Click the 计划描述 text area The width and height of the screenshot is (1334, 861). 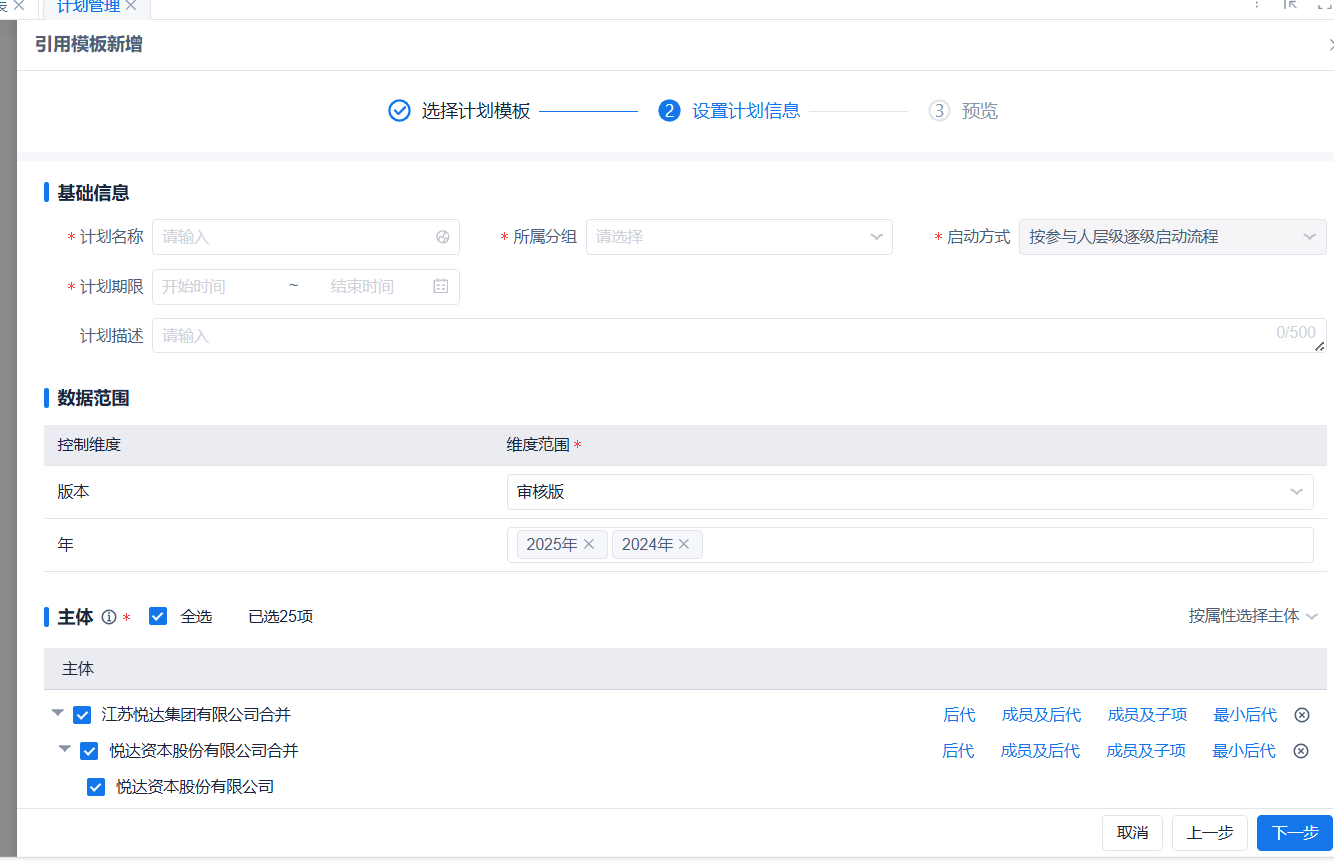738,336
